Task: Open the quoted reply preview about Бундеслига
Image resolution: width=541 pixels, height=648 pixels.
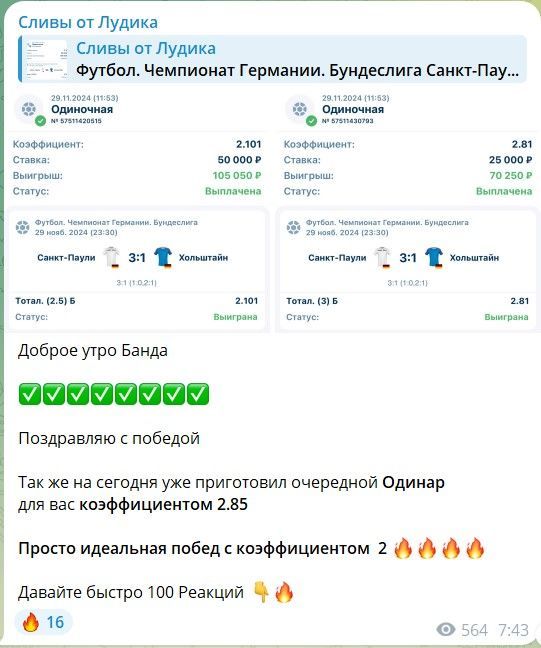Action: (x=272, y=59)
